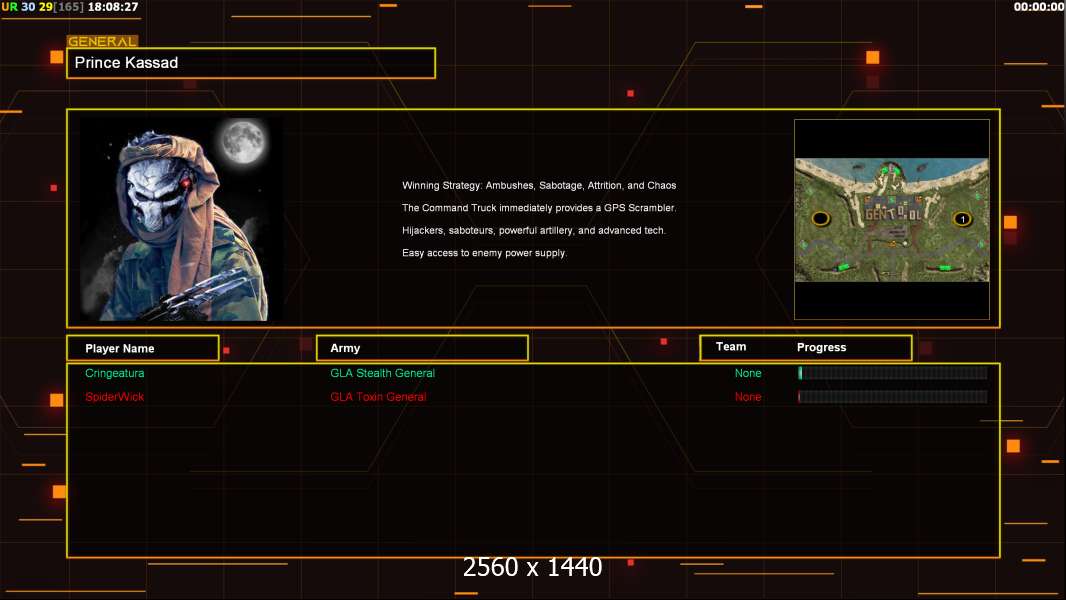Click the Progress column label

[x=821, y=347]
